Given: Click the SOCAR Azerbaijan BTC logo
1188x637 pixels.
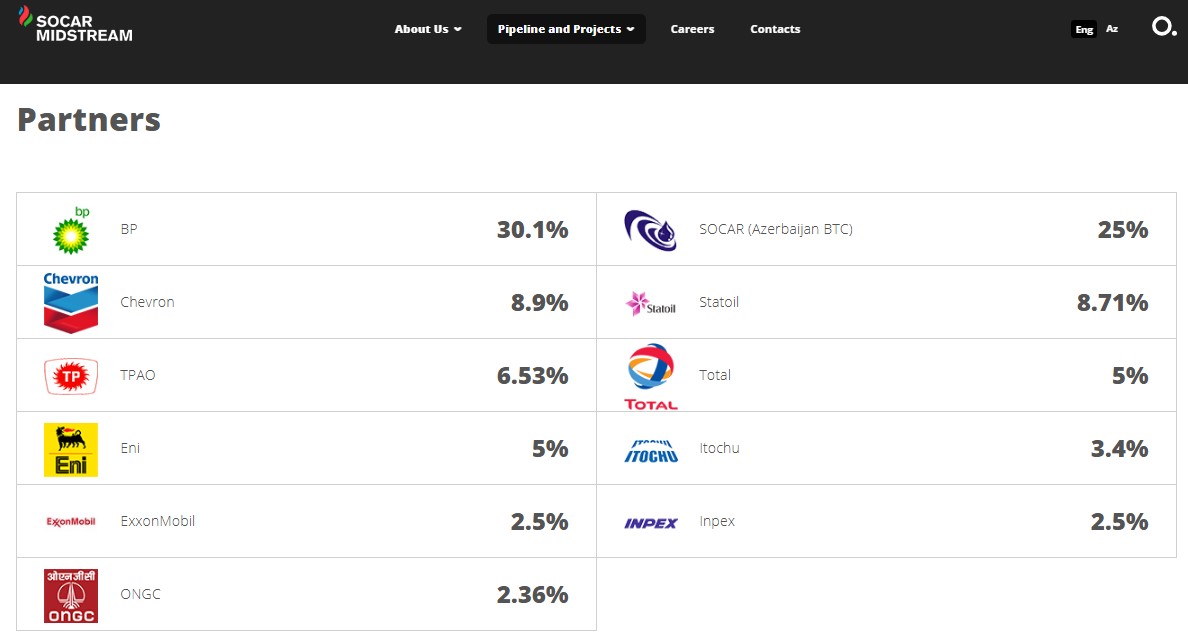Looking at the screenshot, I should pyautogui.click(x=650, y=230).
